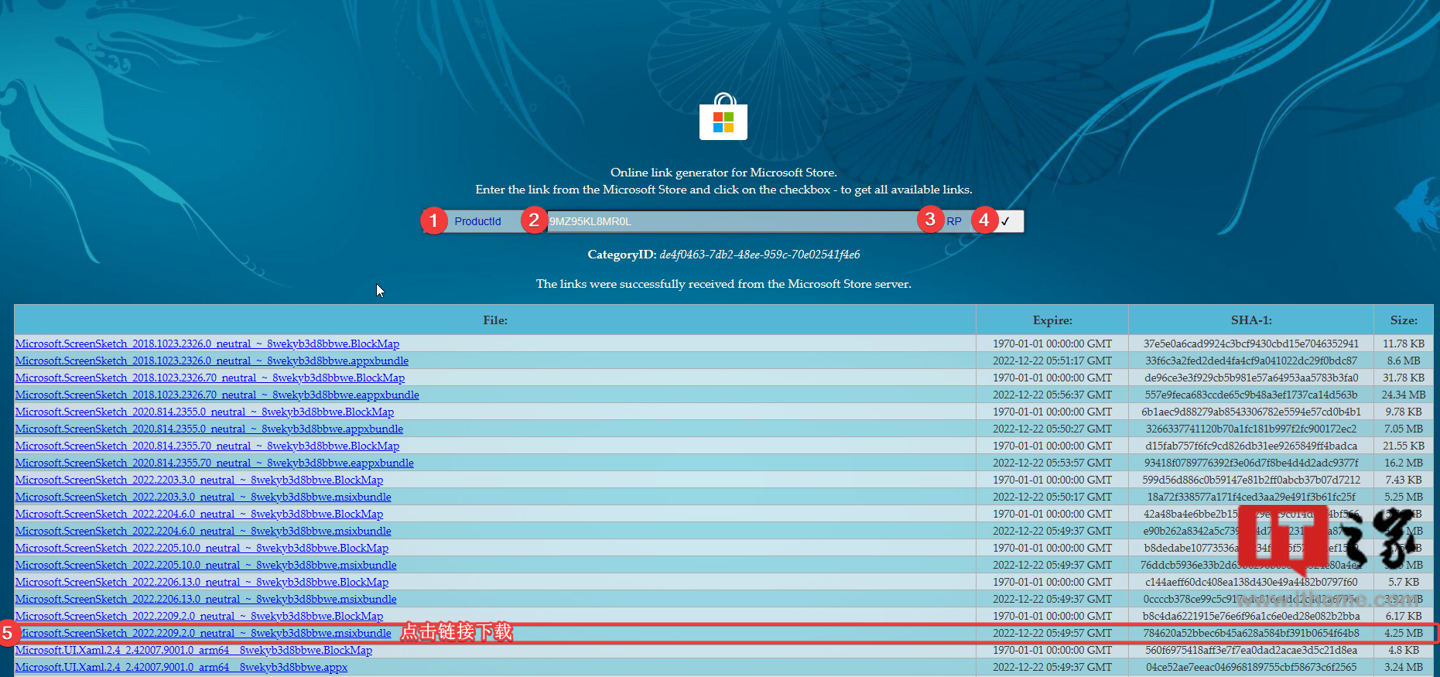Click expire time 2022-12-22 05:51:17 GMT
Image resolution: width=1440 pixels, height=677 pixels.
pyautogui.click(x=1052, y=361)
